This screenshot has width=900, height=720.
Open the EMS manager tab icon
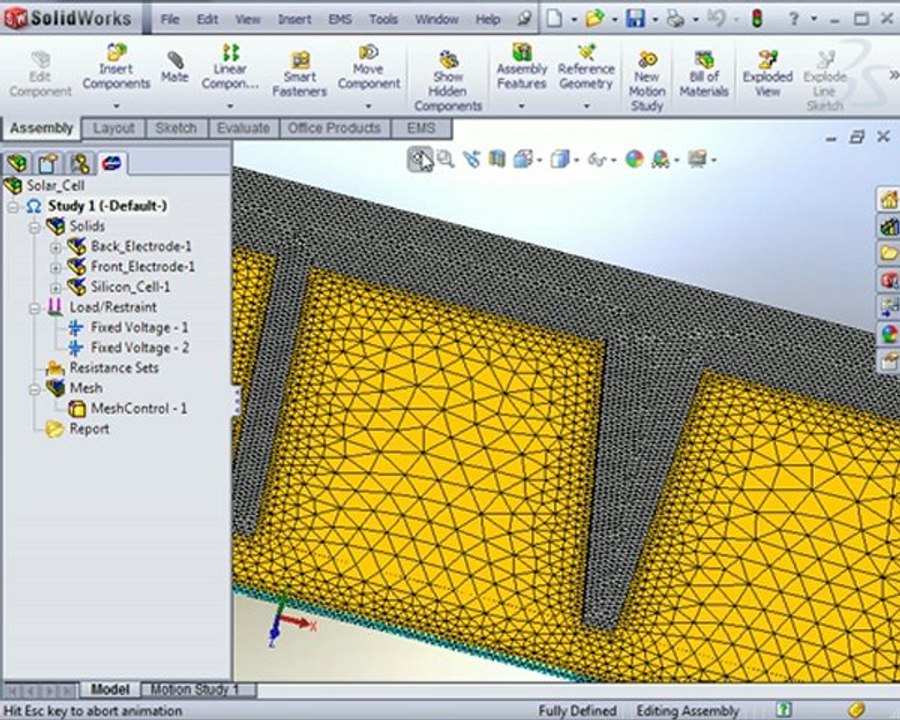pyautogui.click(x=112, y=163)
